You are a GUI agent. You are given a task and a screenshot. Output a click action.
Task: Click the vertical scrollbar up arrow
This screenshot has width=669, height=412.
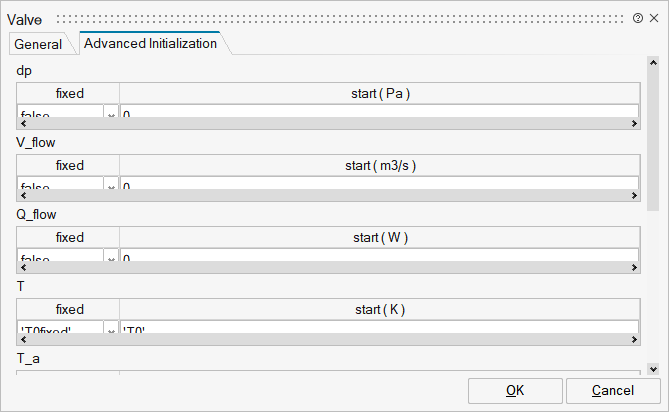653,62
